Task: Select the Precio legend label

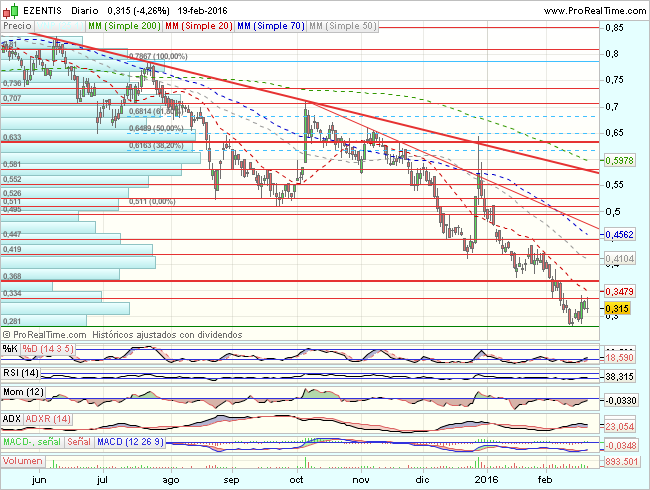Action: click(x=17, y=26)
